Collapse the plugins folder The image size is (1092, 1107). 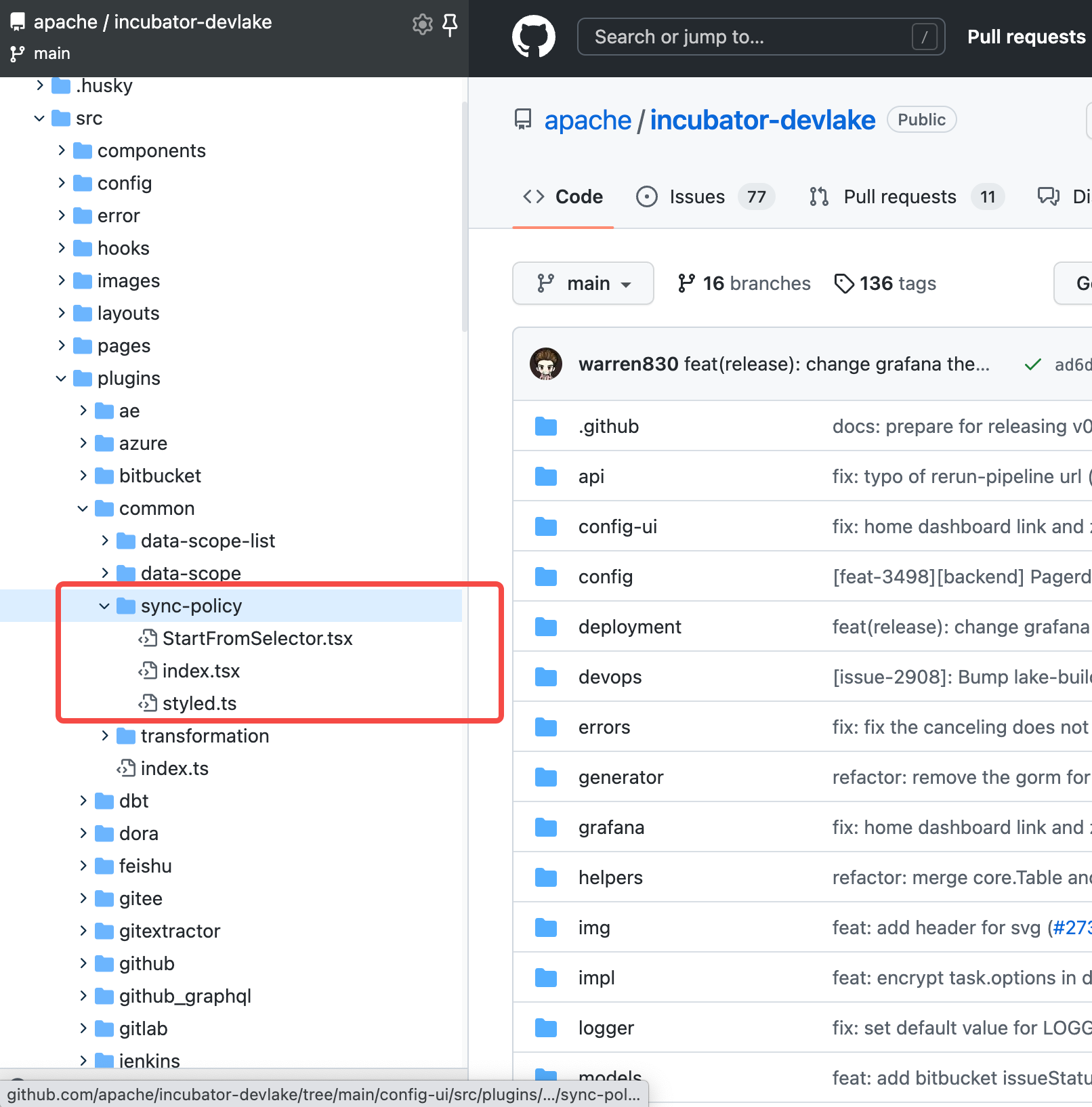point(61,378)
